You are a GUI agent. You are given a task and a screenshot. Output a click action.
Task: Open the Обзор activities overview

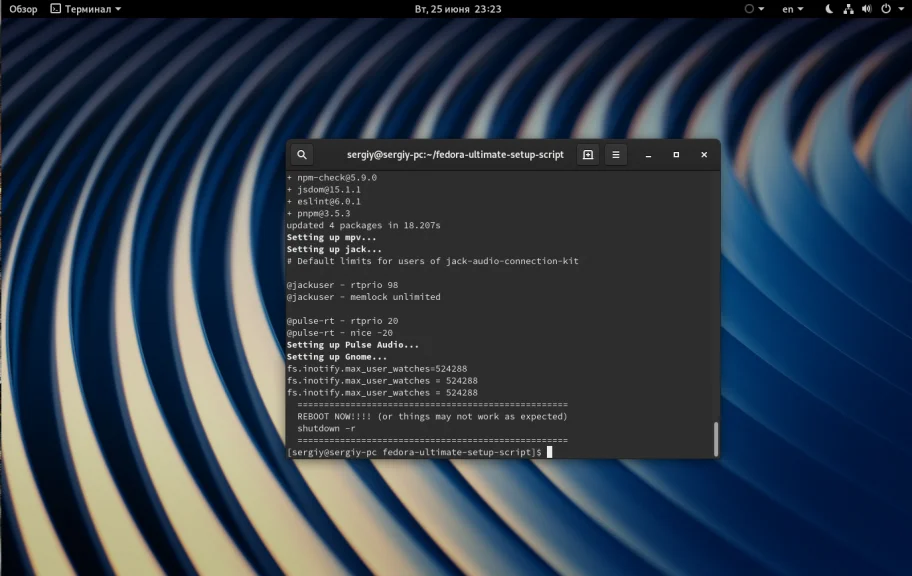23,9
